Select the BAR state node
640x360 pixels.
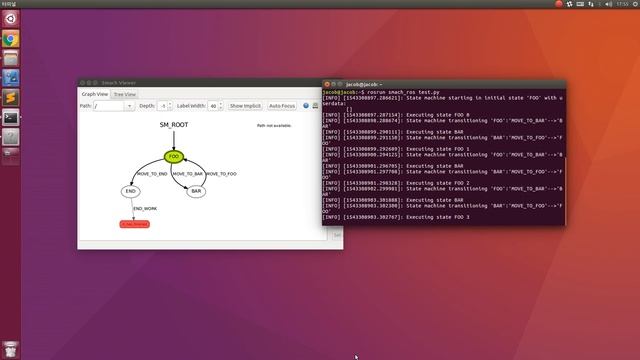pyautogui.click(x=196, y=191)
